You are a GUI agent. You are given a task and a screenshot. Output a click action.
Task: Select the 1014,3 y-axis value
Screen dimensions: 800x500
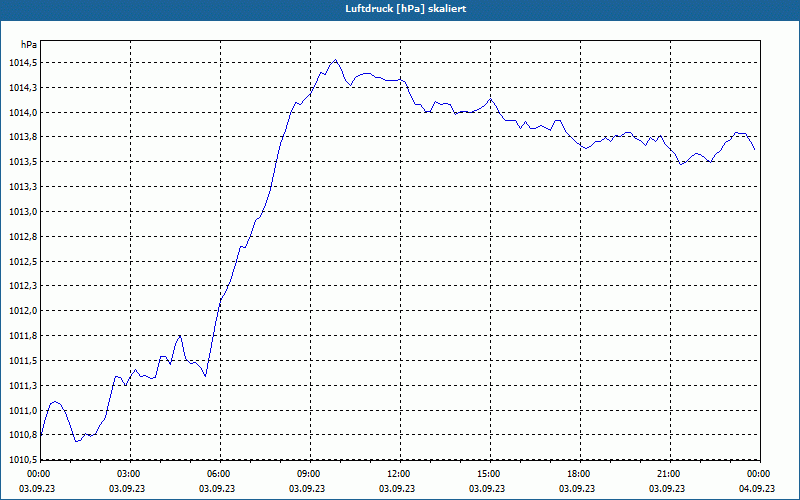click(23, 88)
